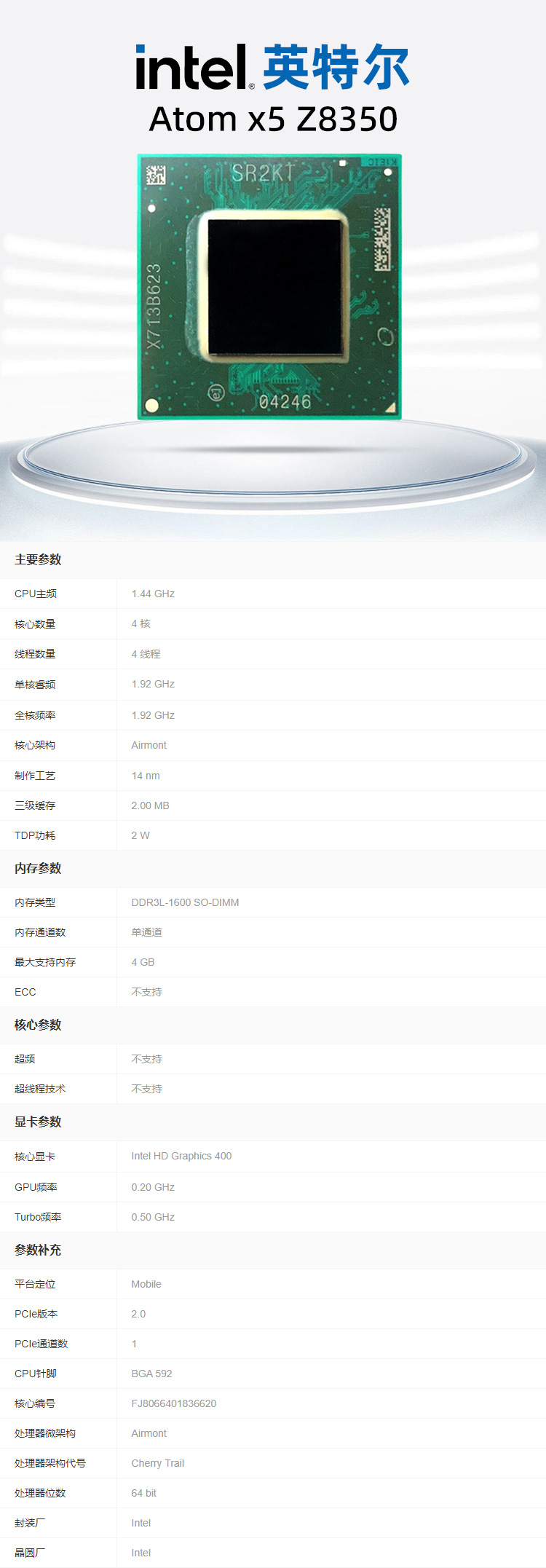
Task: Click the '核心参数' section header
Action: [38, 1025]
